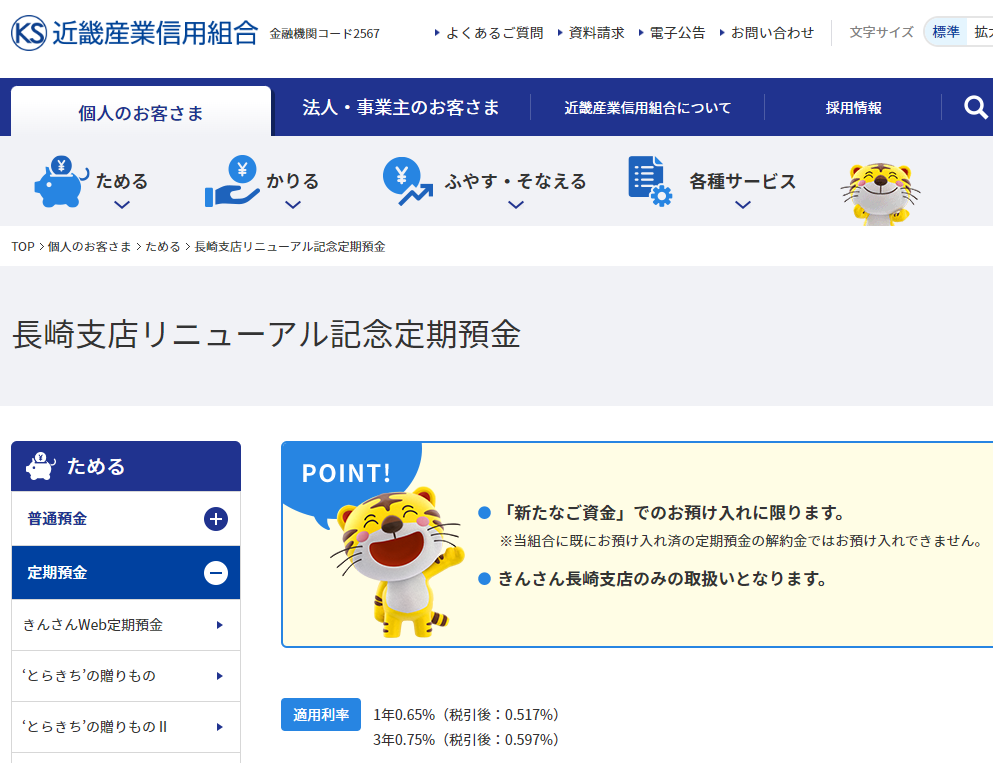Open 'とらきち'の贈りものII sidebar item
This screenshot has width=993, height=763.
click(126, 727)
